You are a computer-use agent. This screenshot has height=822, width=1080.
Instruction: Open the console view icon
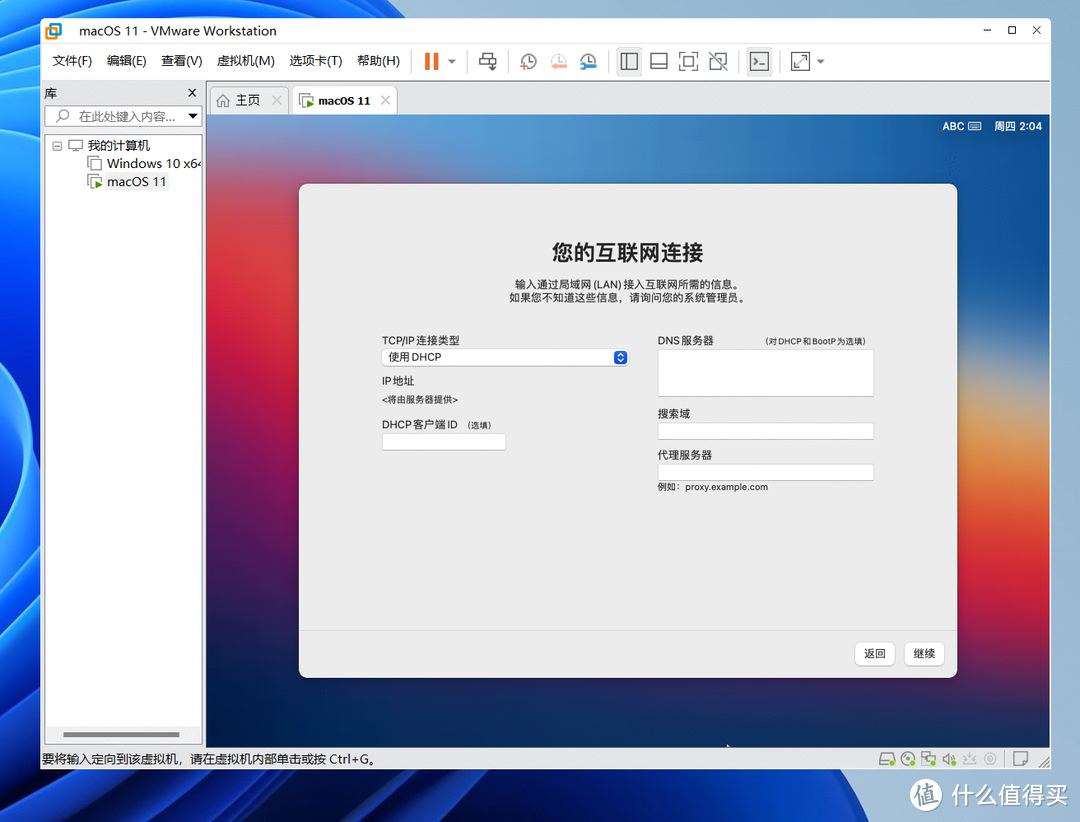tap(759, 61)
